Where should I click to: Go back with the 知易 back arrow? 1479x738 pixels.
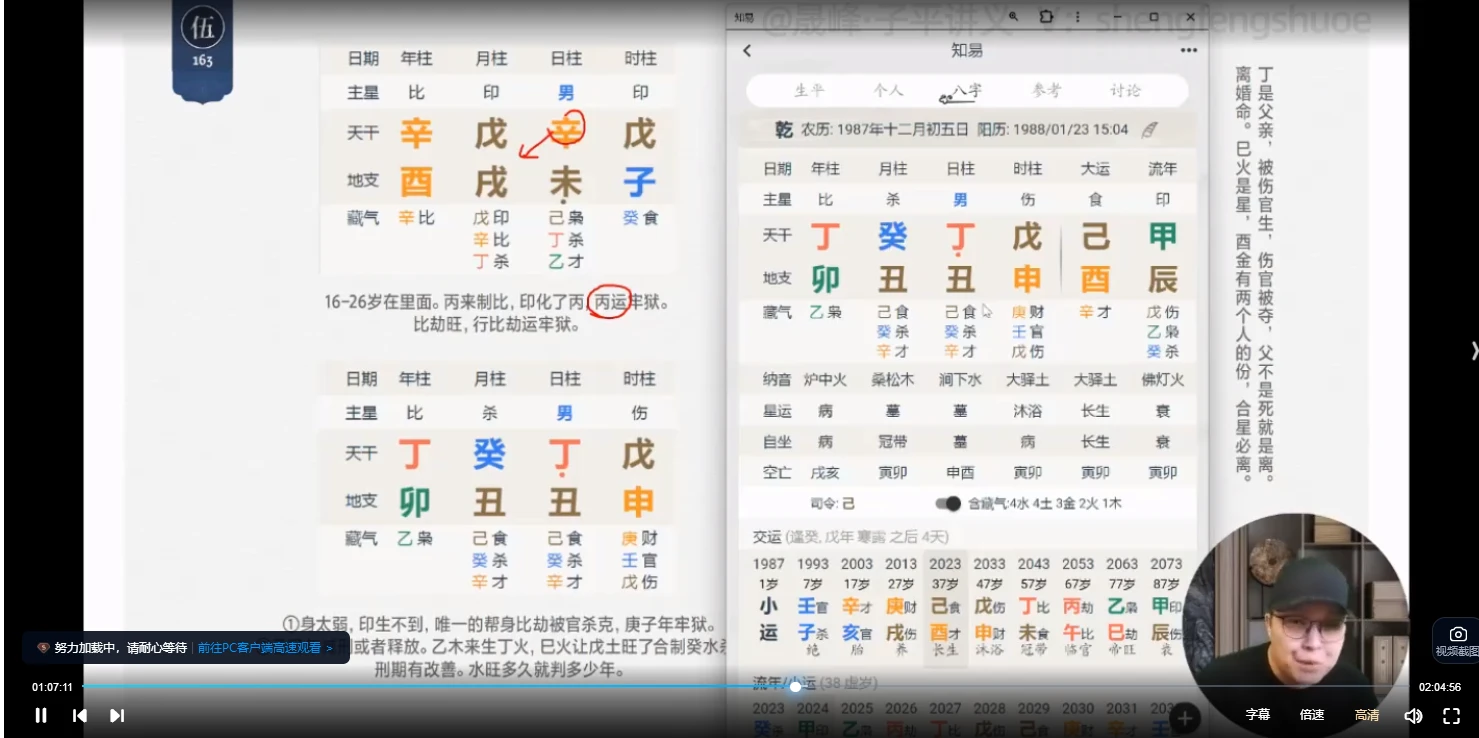point(747,50)
